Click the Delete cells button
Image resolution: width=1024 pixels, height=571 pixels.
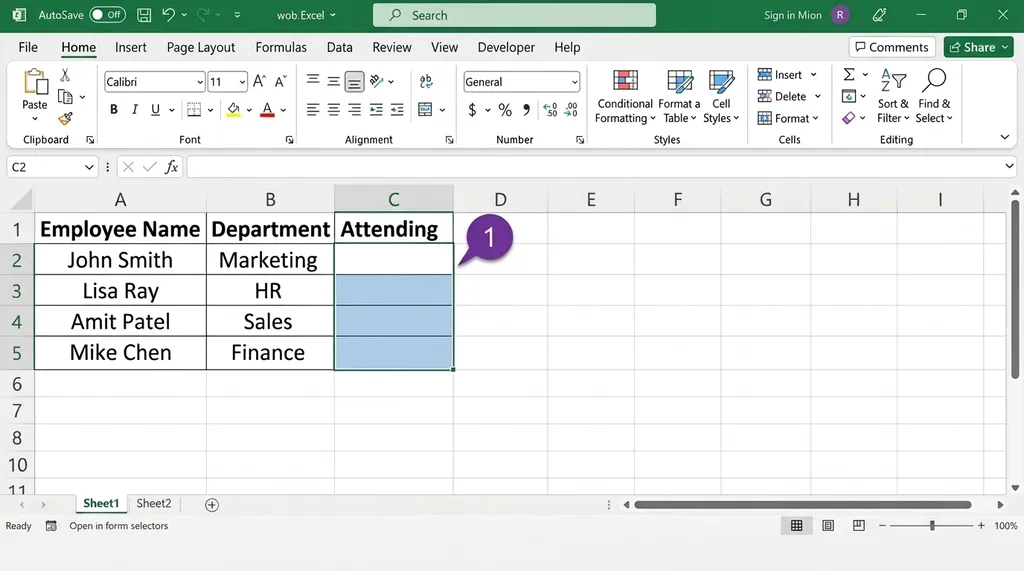pyautogui.click(x=789, y=96)
